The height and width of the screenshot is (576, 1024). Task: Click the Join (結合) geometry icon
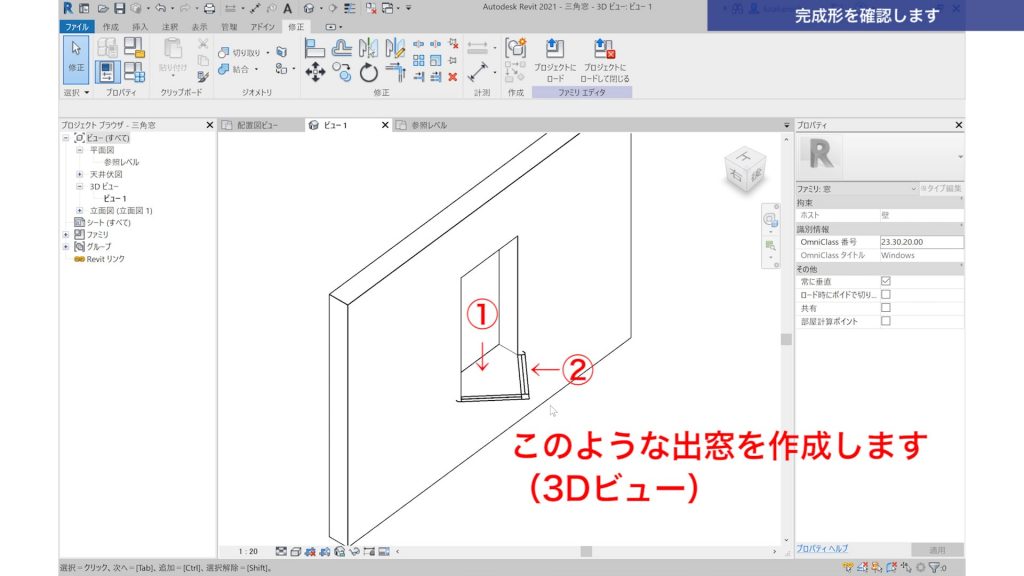(225, 70)
